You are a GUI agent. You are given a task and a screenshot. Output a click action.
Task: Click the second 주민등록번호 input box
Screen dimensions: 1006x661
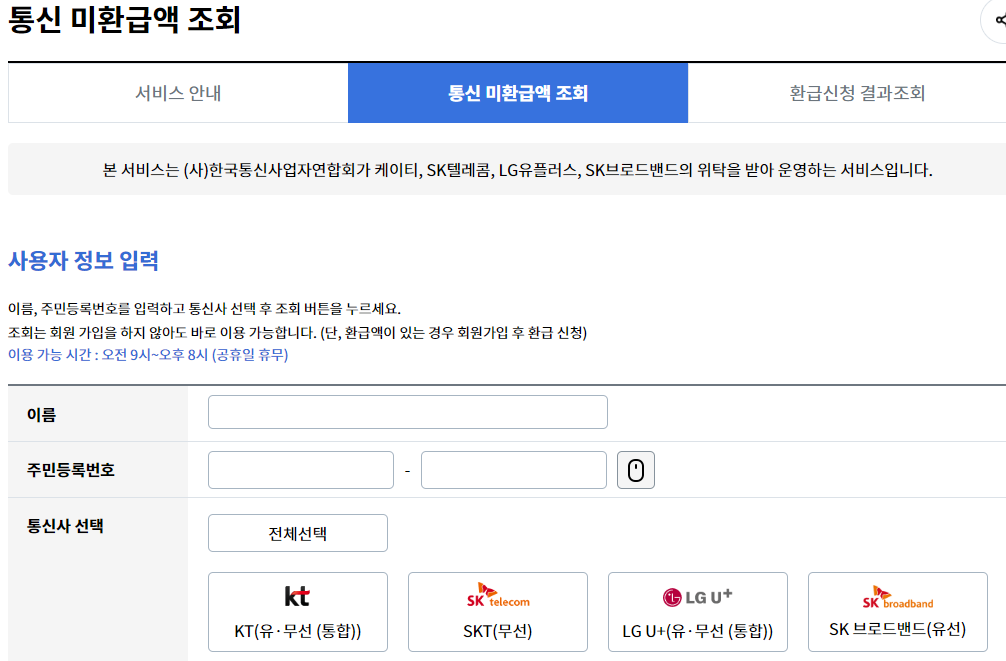(x=513, y=469)
